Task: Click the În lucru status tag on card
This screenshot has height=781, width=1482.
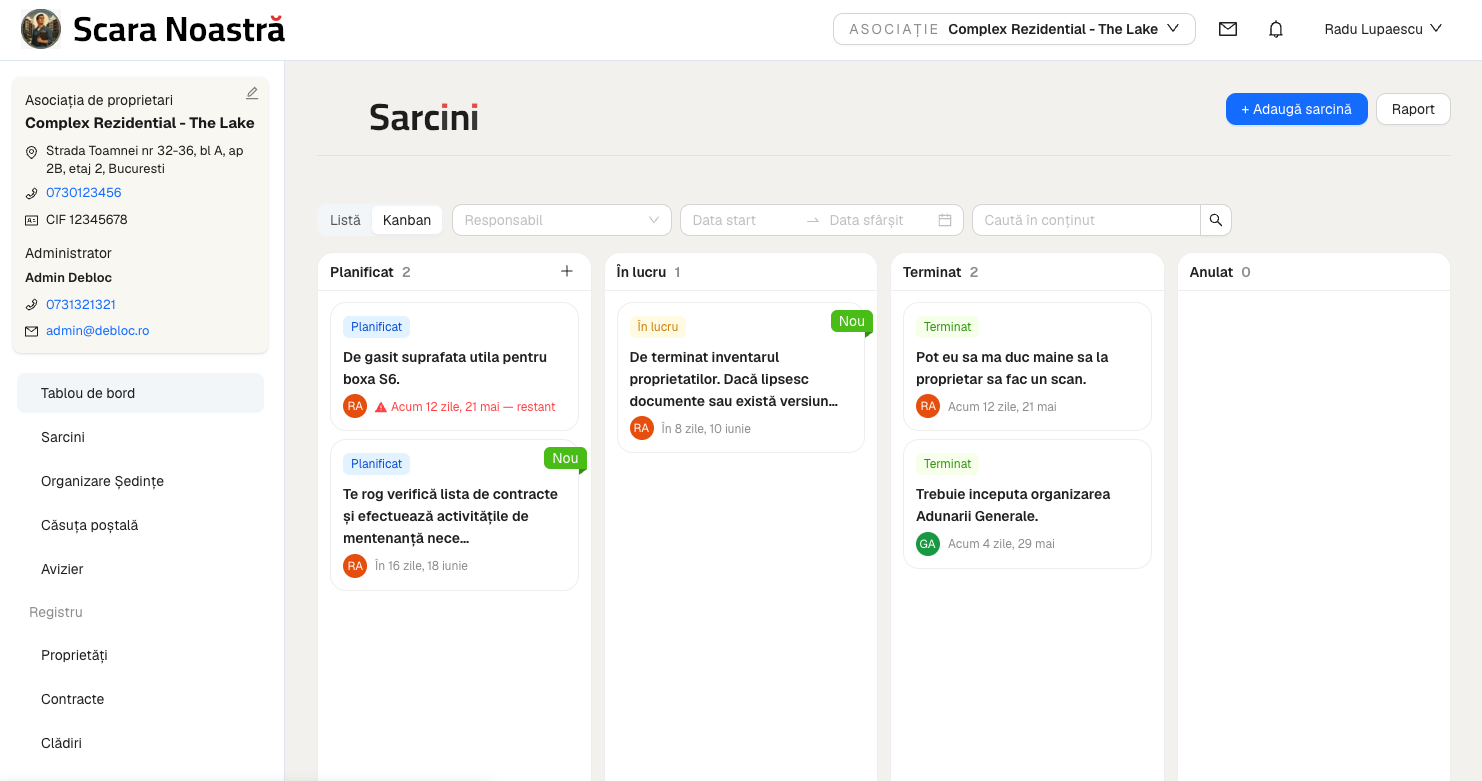Action: [658, 327]
